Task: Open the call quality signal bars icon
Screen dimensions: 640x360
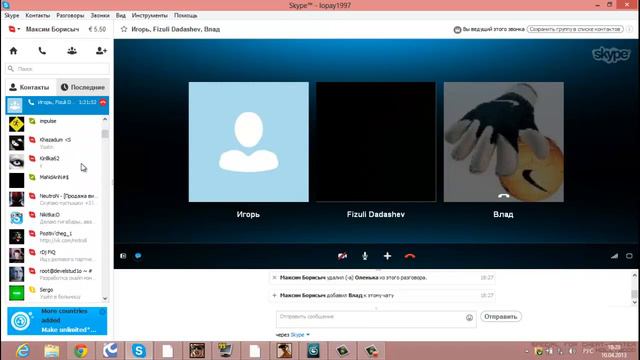Action: coord(614,256)
